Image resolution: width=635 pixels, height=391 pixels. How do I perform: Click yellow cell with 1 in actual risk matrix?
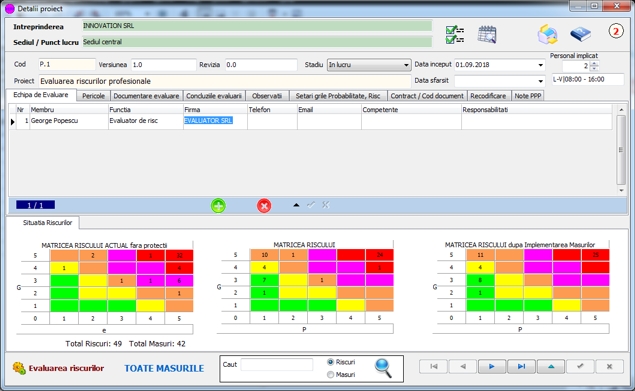[64, 268]
